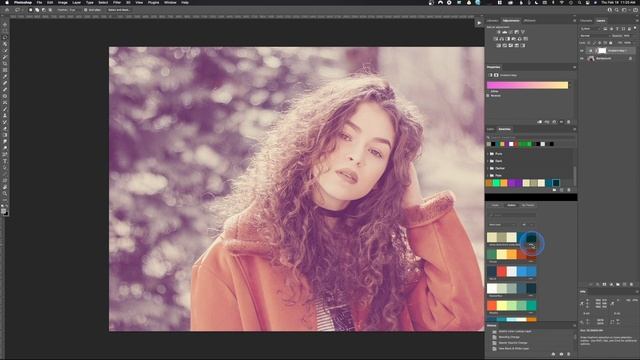Toggle Reverse checkbox in Properties
This screenshot has height=360, width=640.
pos(488,96)
